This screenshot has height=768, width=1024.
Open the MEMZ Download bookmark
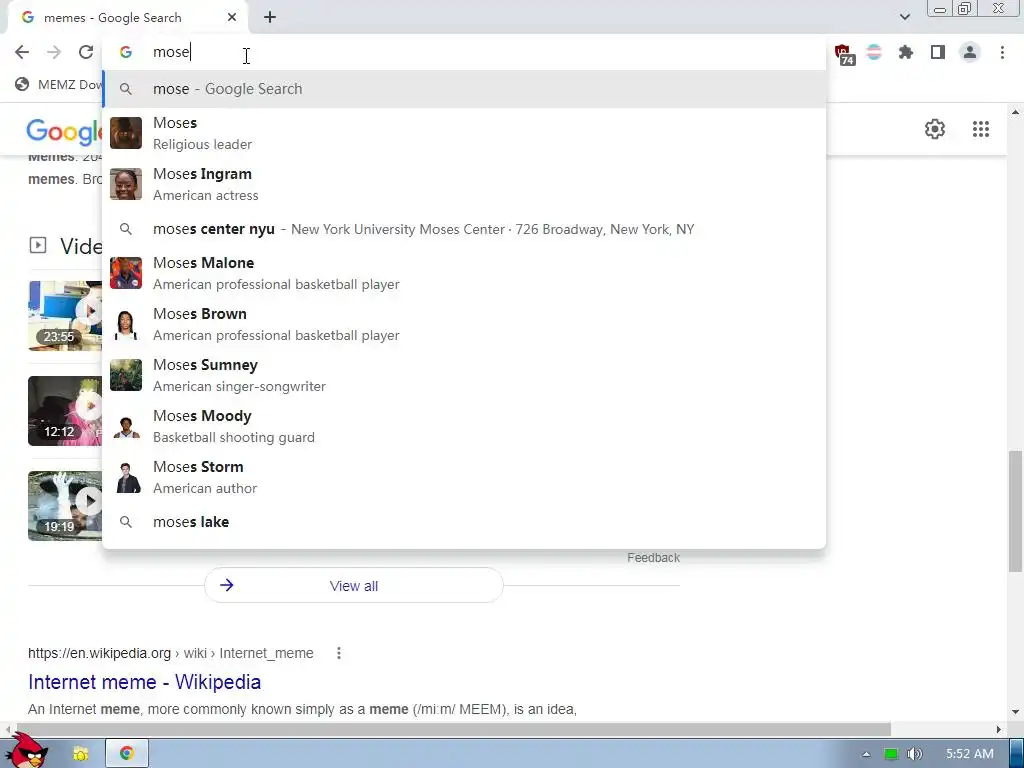point(59,84)
